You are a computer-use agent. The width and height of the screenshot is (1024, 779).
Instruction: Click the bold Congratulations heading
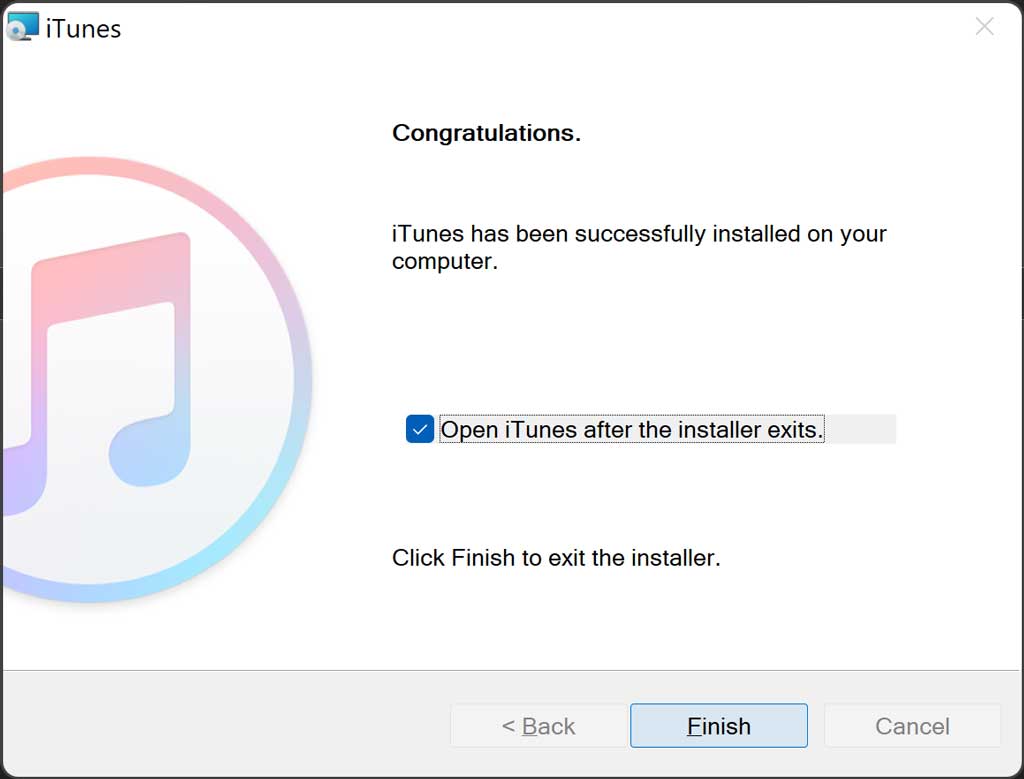pos(486,133)
